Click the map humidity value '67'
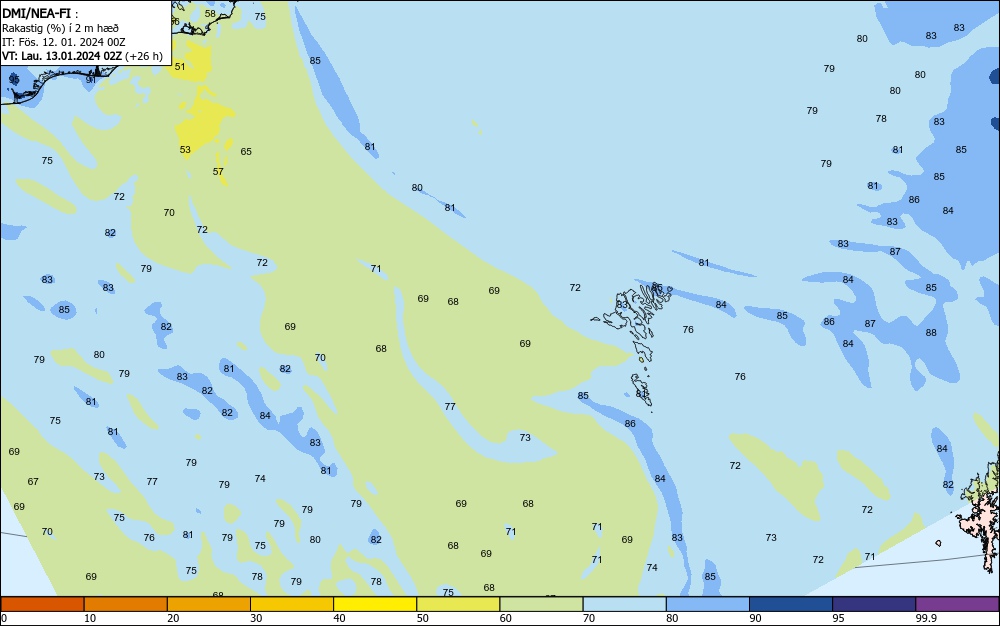This screenshot has height=626, width=1000. [x=33, y=481]
